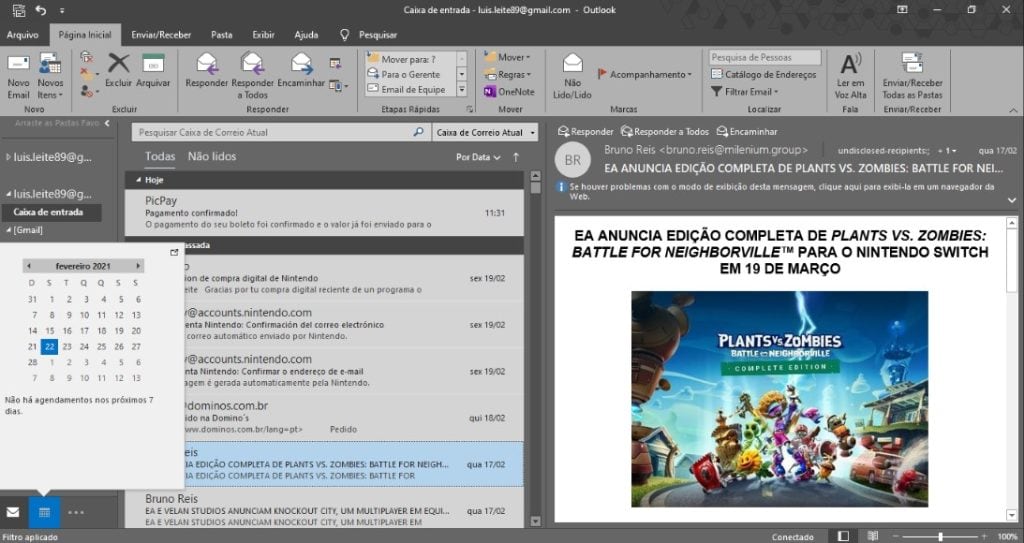Open Bruno Reis KNOCKOUT CITY email
Image resolution: width=1024 pixels, height=543 pixels.
click(x=324, y=510)
